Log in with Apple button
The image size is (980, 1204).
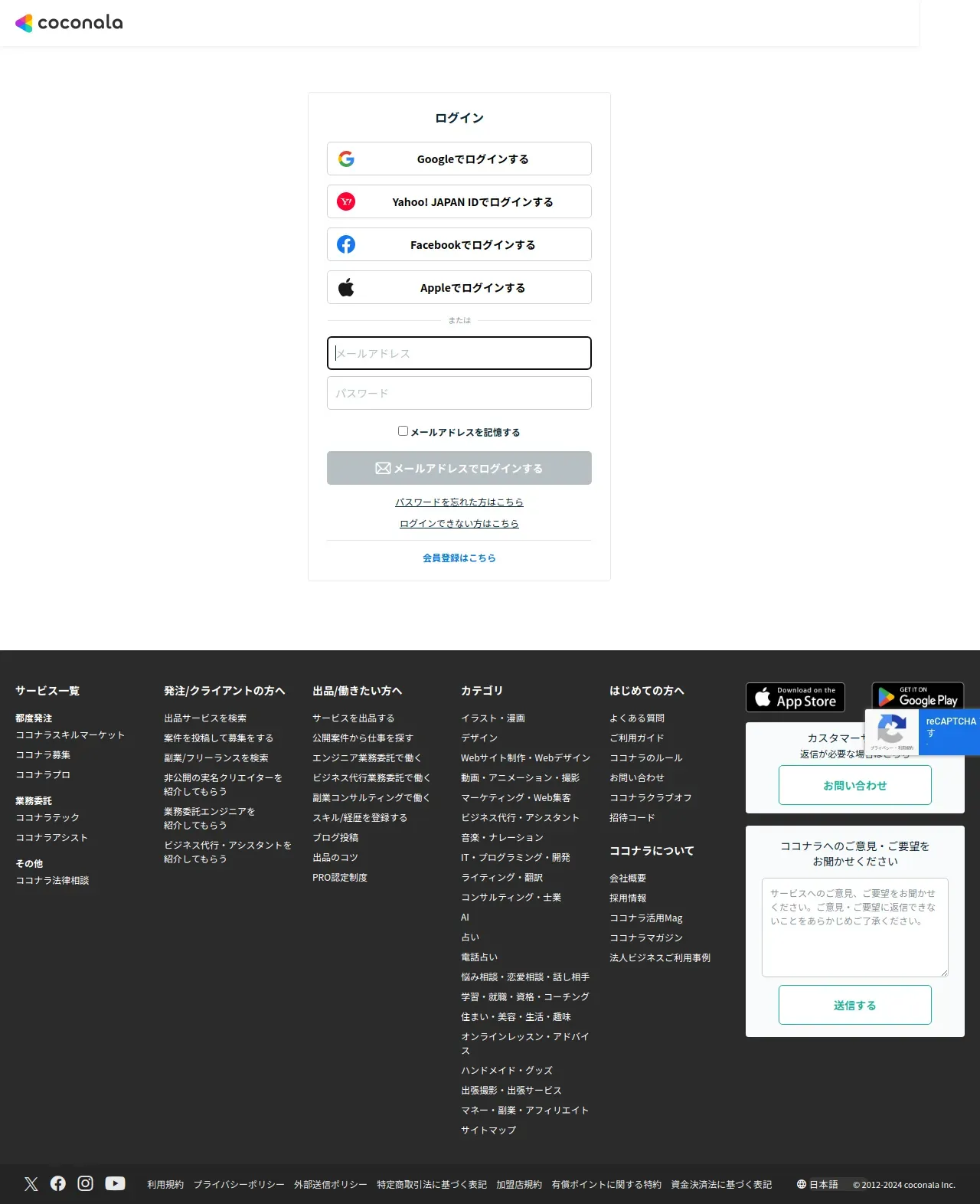pos(459,287)
